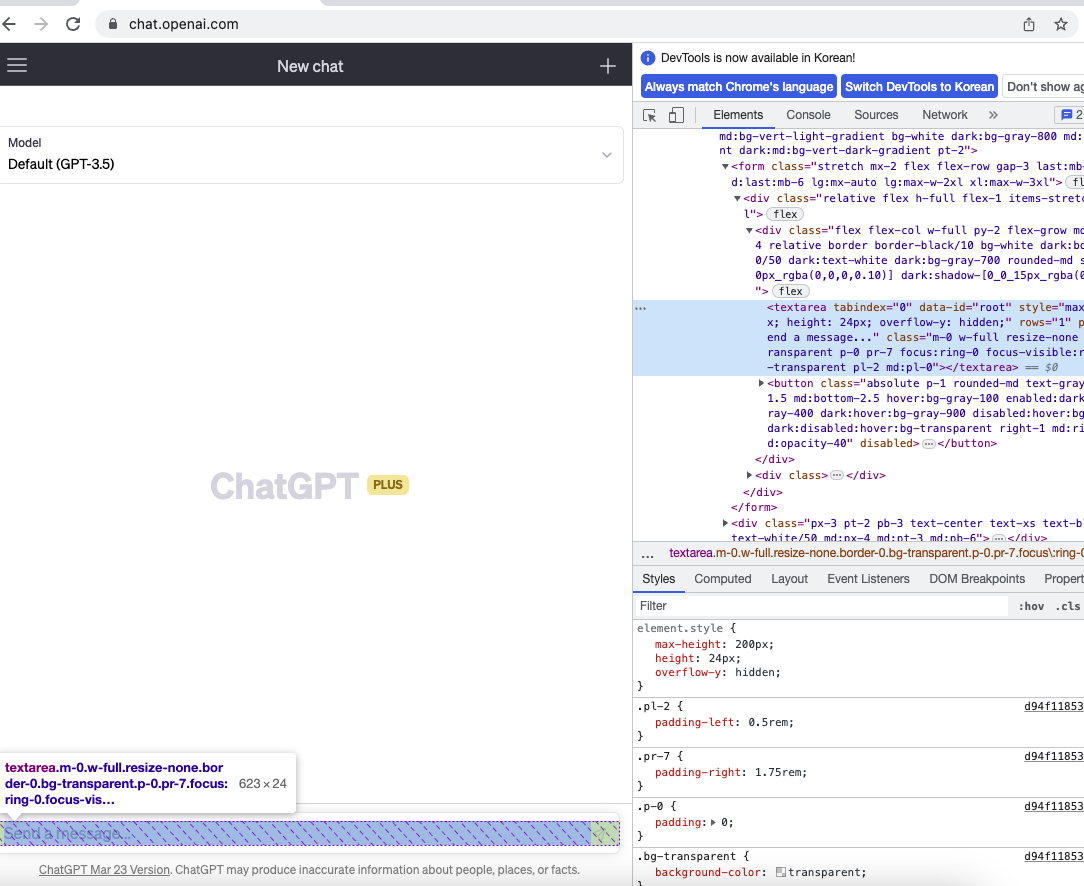Viewport: 1084px width, 886px height.
Task: Select the textarea breadcrumb item
Action: (876, 553)
